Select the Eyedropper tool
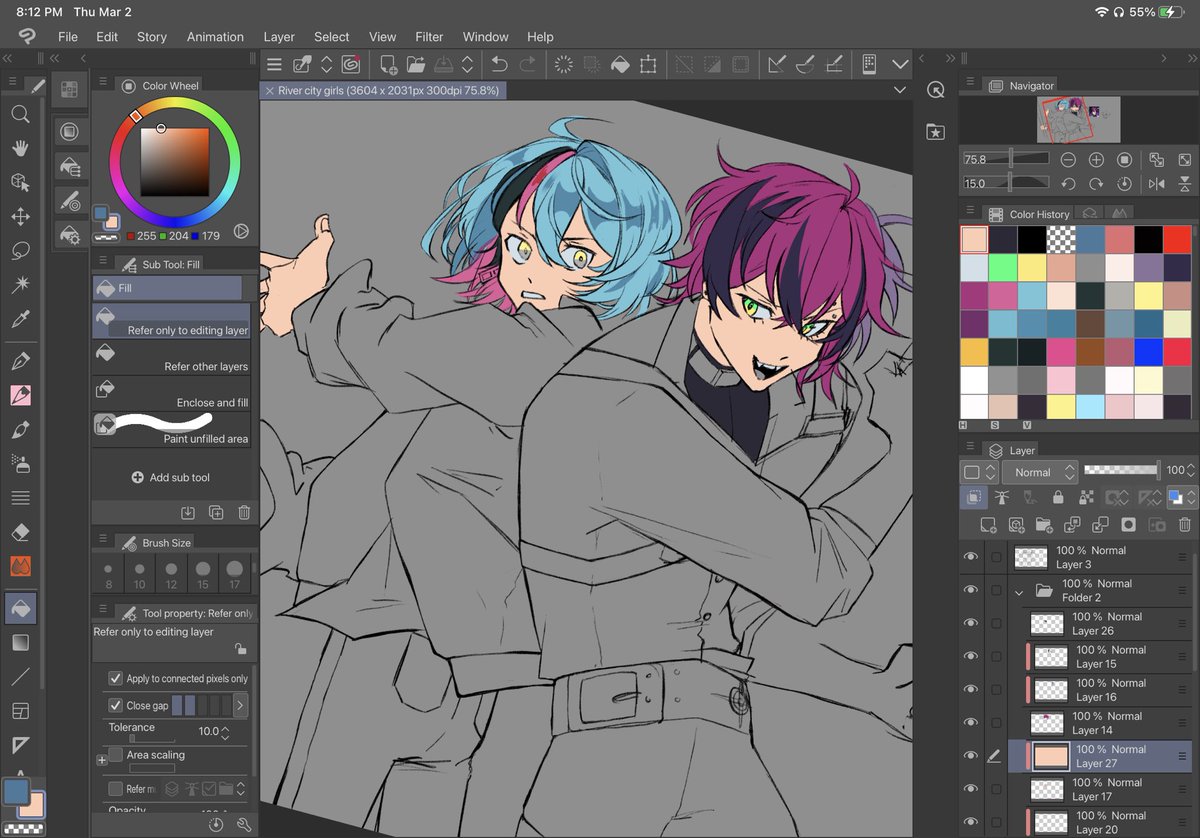This screenshot has width=1200, height=838. click(x=20, y=320)
